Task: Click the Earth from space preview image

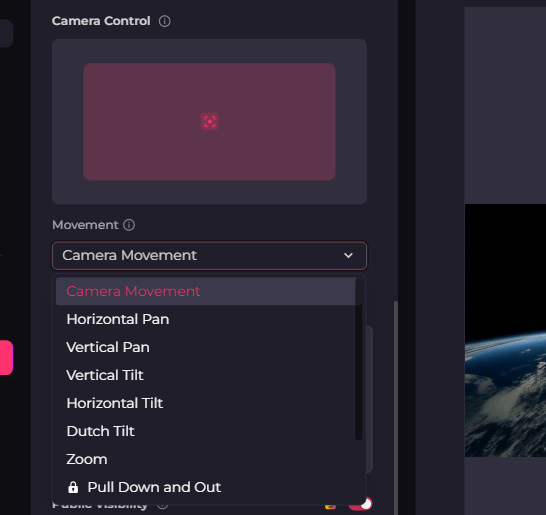Action: (505, 330)
